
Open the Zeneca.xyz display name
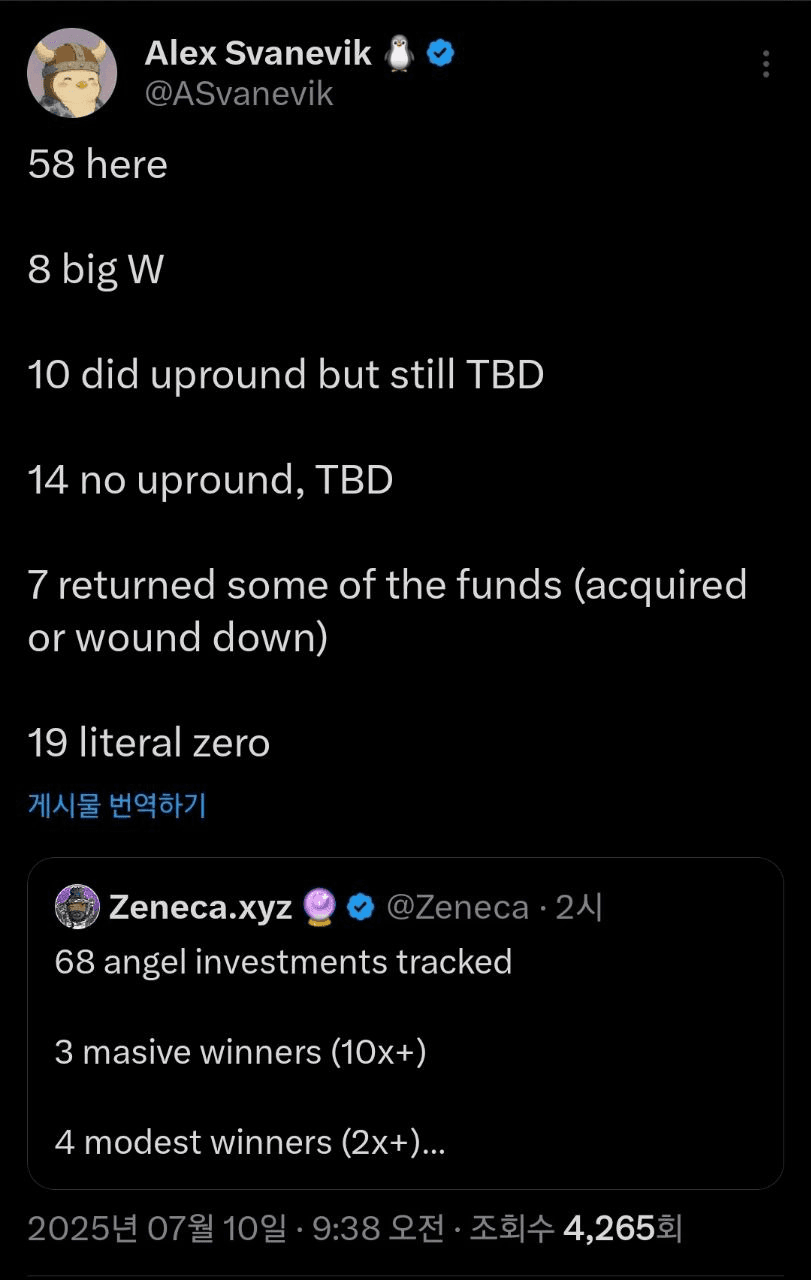200,907
